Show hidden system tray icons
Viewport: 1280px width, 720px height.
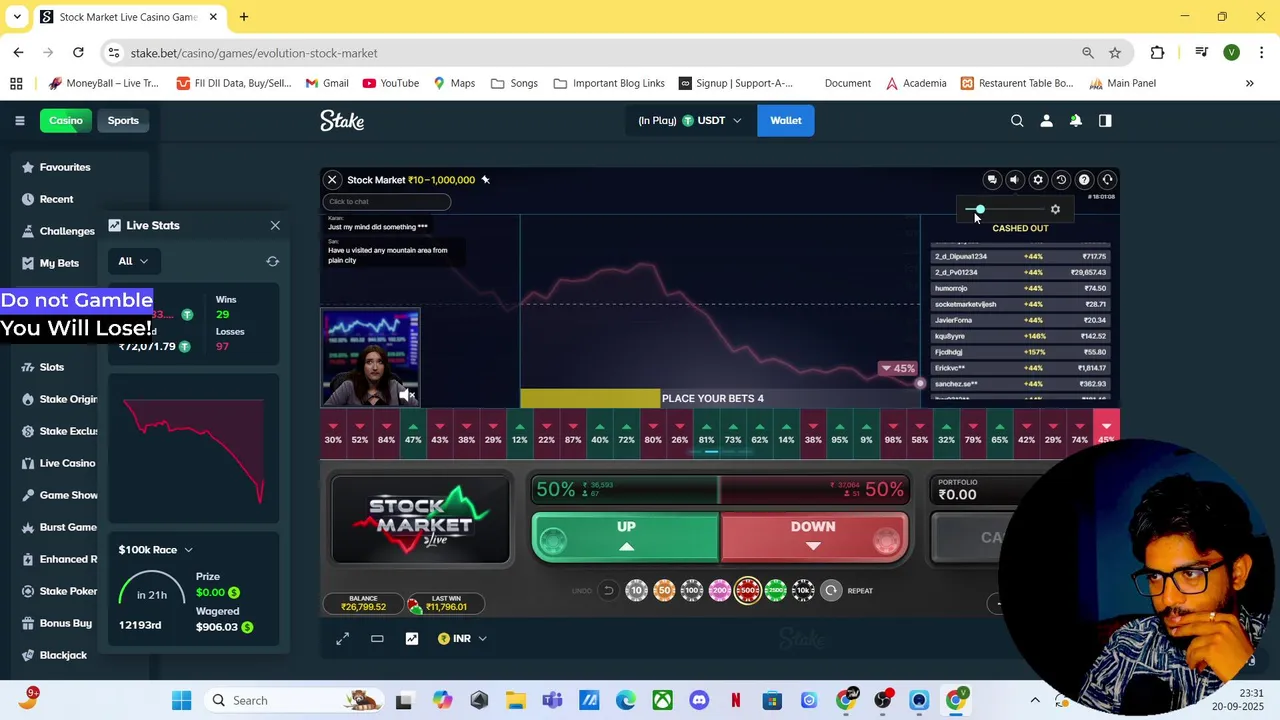(x=1035, y=700)
